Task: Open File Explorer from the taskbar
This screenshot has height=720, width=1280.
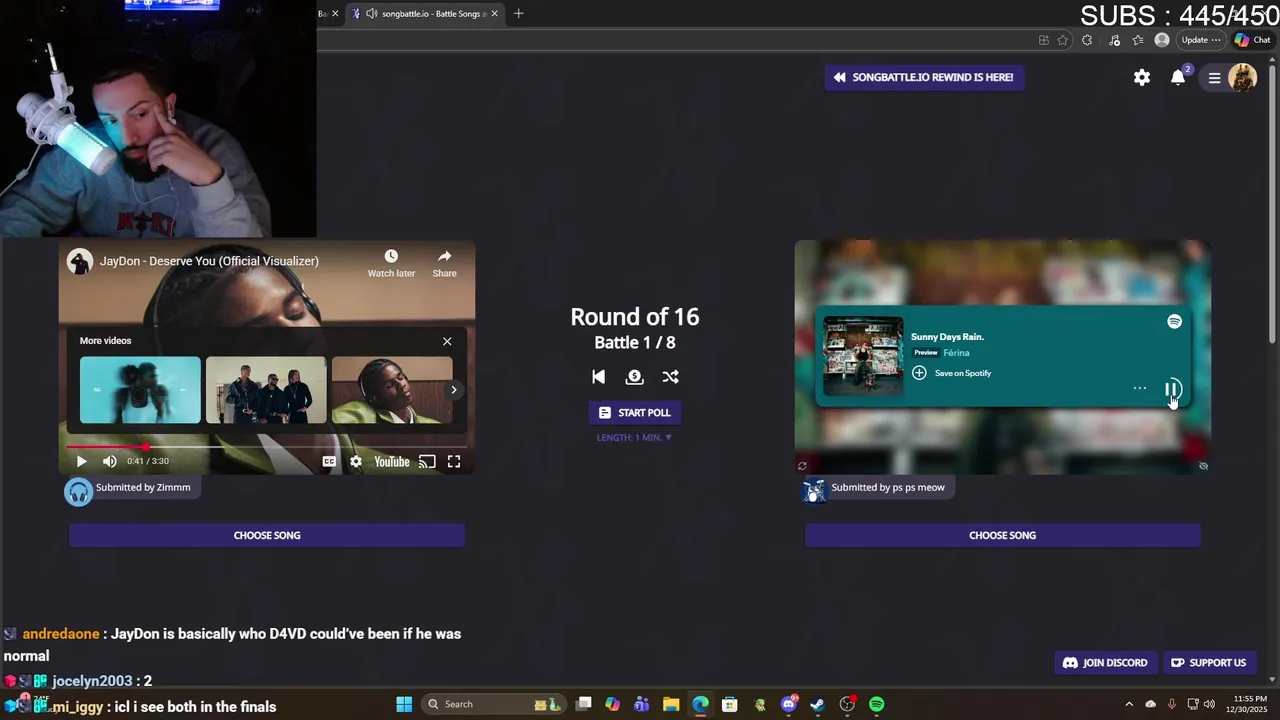Action: click(671, 704)
